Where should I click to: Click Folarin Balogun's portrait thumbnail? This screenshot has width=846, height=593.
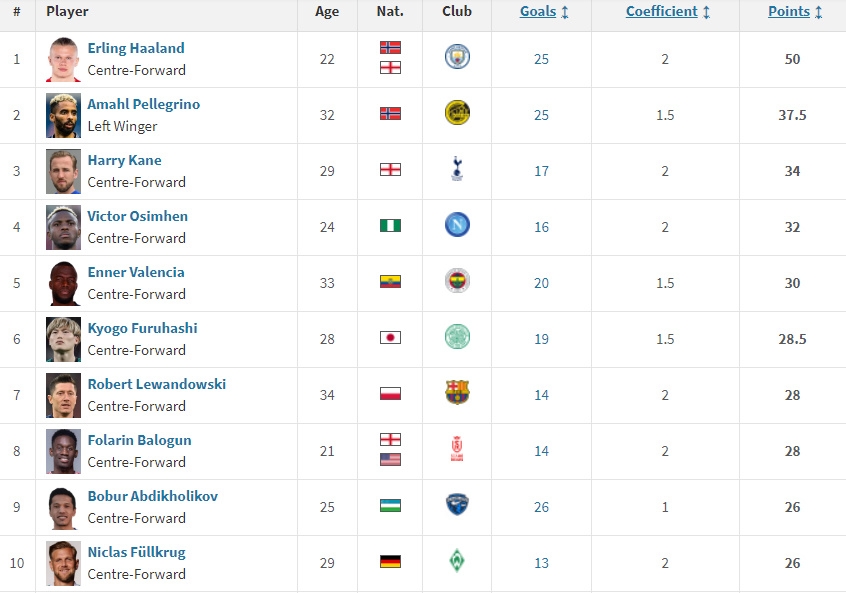[x=63, y=452]
